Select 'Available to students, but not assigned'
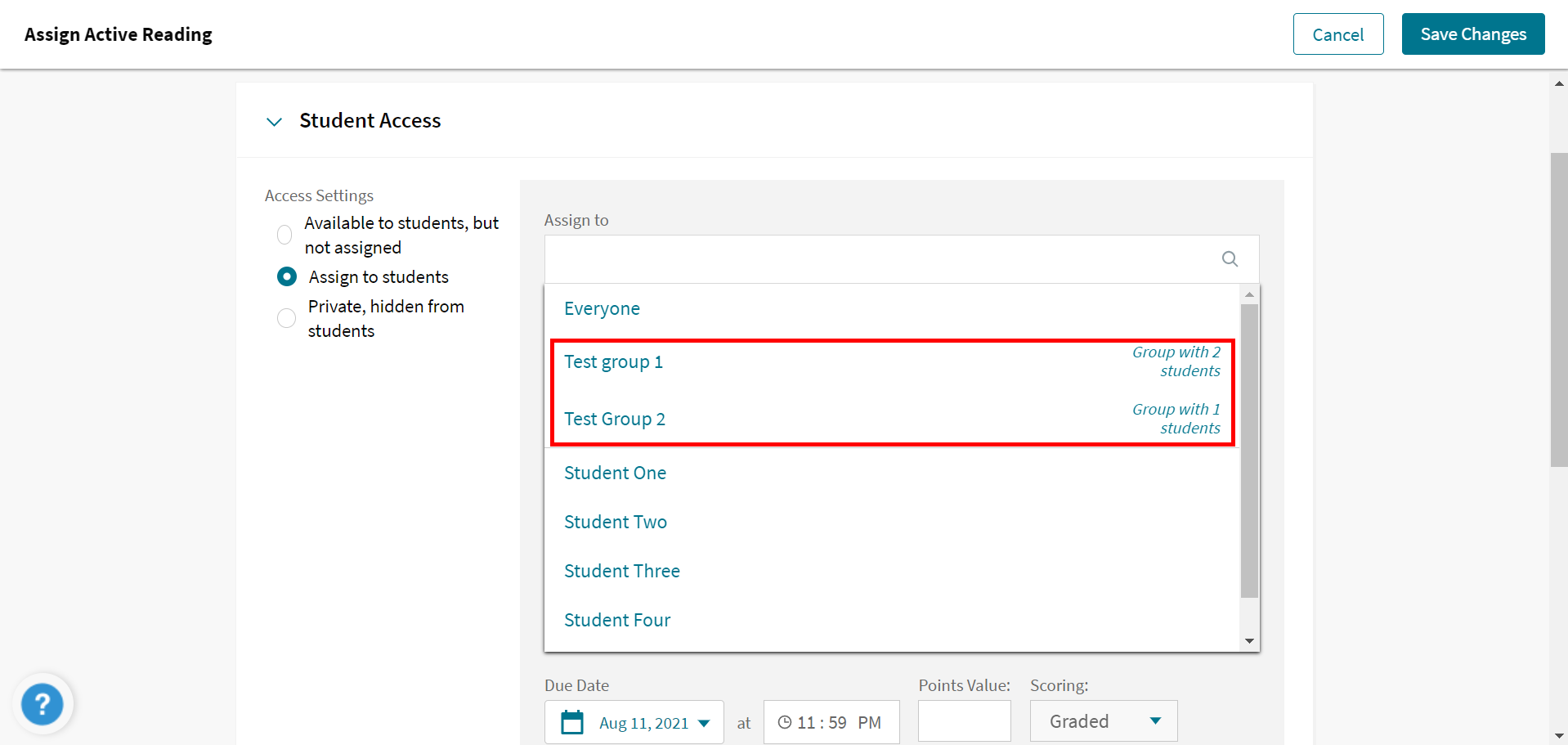Screen dimensions: 1568x745 click(x=284, y=235)
